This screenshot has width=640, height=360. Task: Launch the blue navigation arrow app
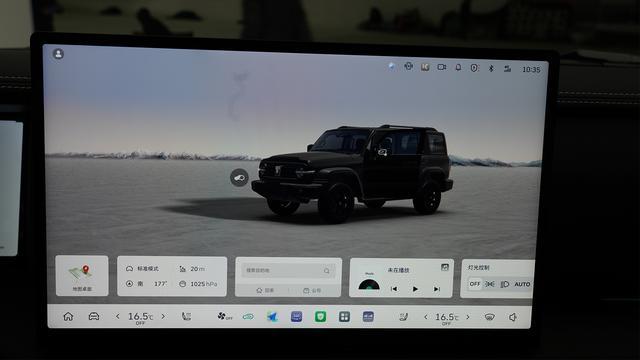coord(272,316)
